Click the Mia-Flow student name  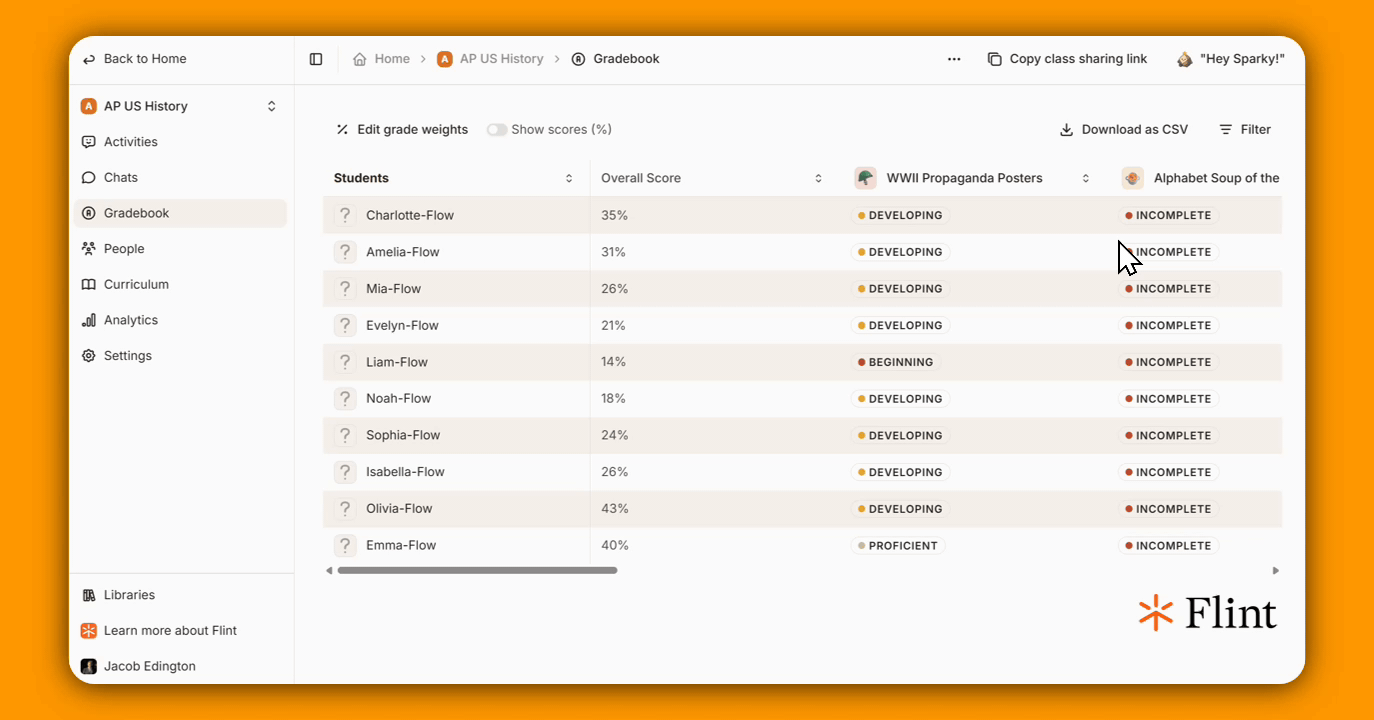394,289
